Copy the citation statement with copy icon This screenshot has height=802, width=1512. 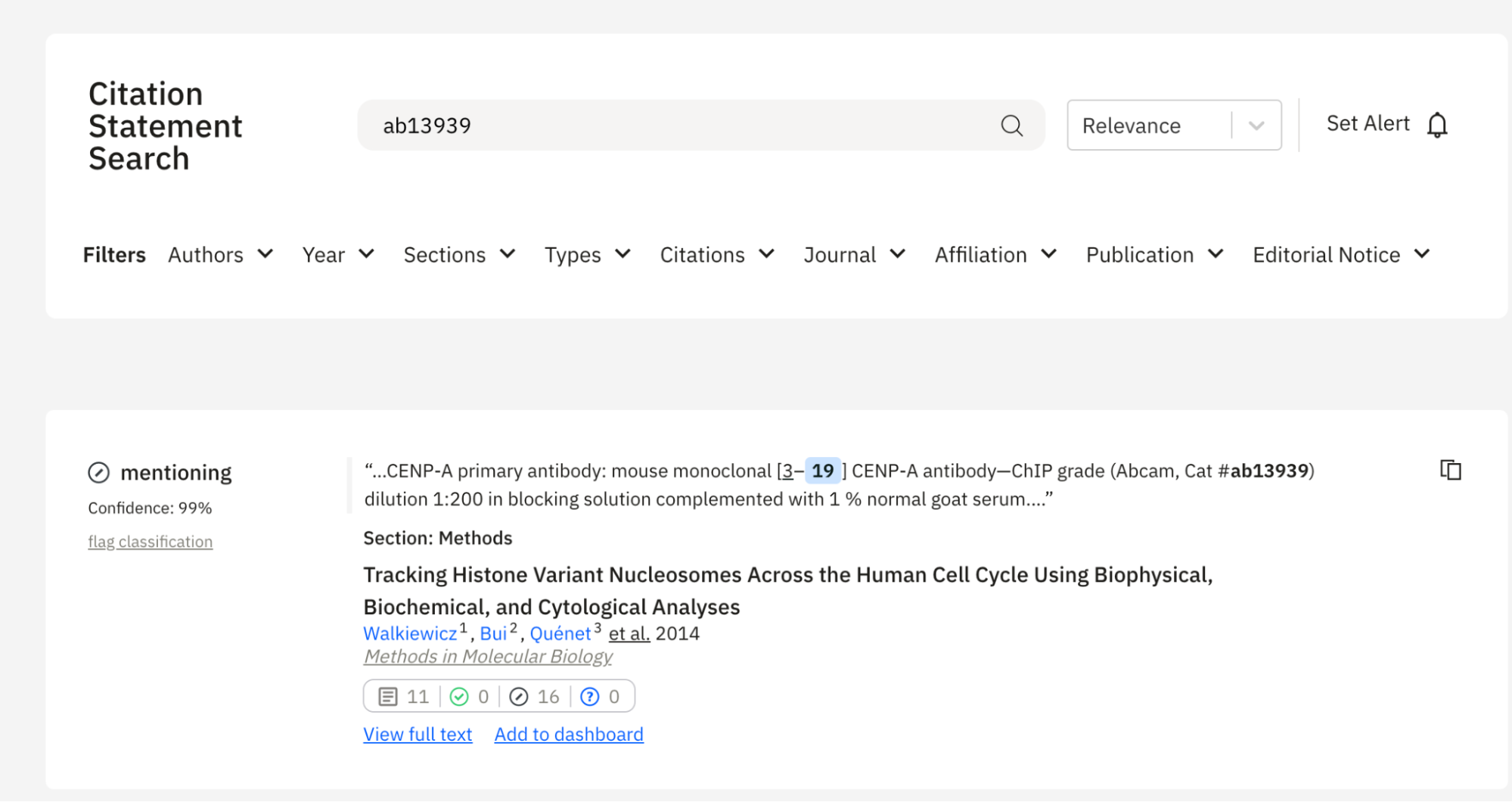1450,470
